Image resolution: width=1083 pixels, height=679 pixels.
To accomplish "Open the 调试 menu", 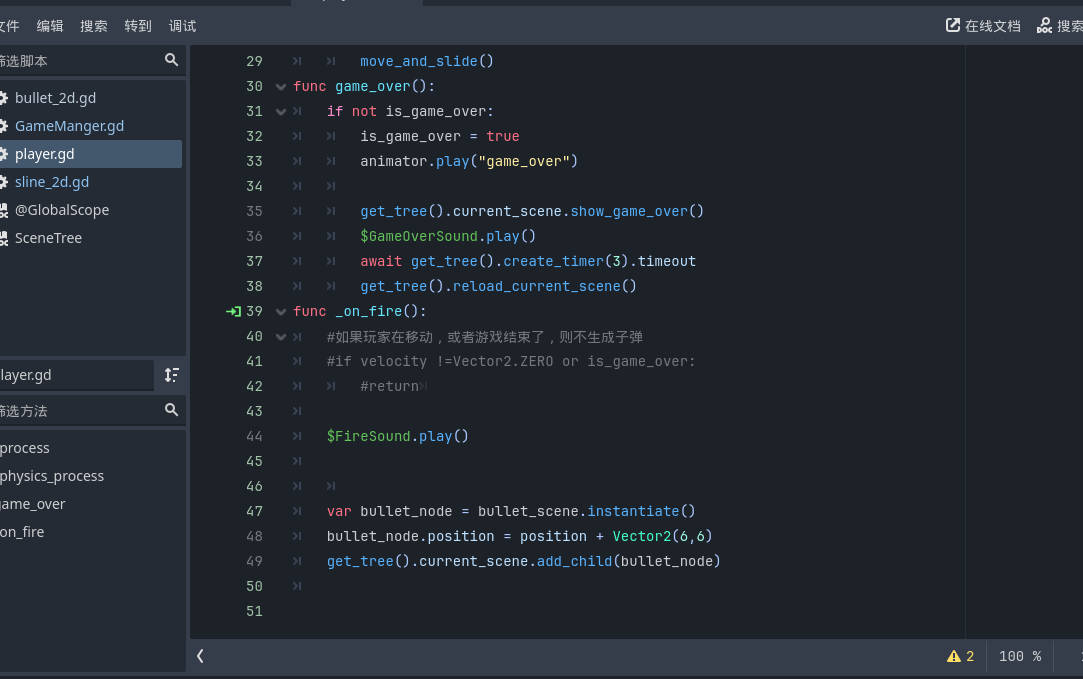I will [182, 26].
